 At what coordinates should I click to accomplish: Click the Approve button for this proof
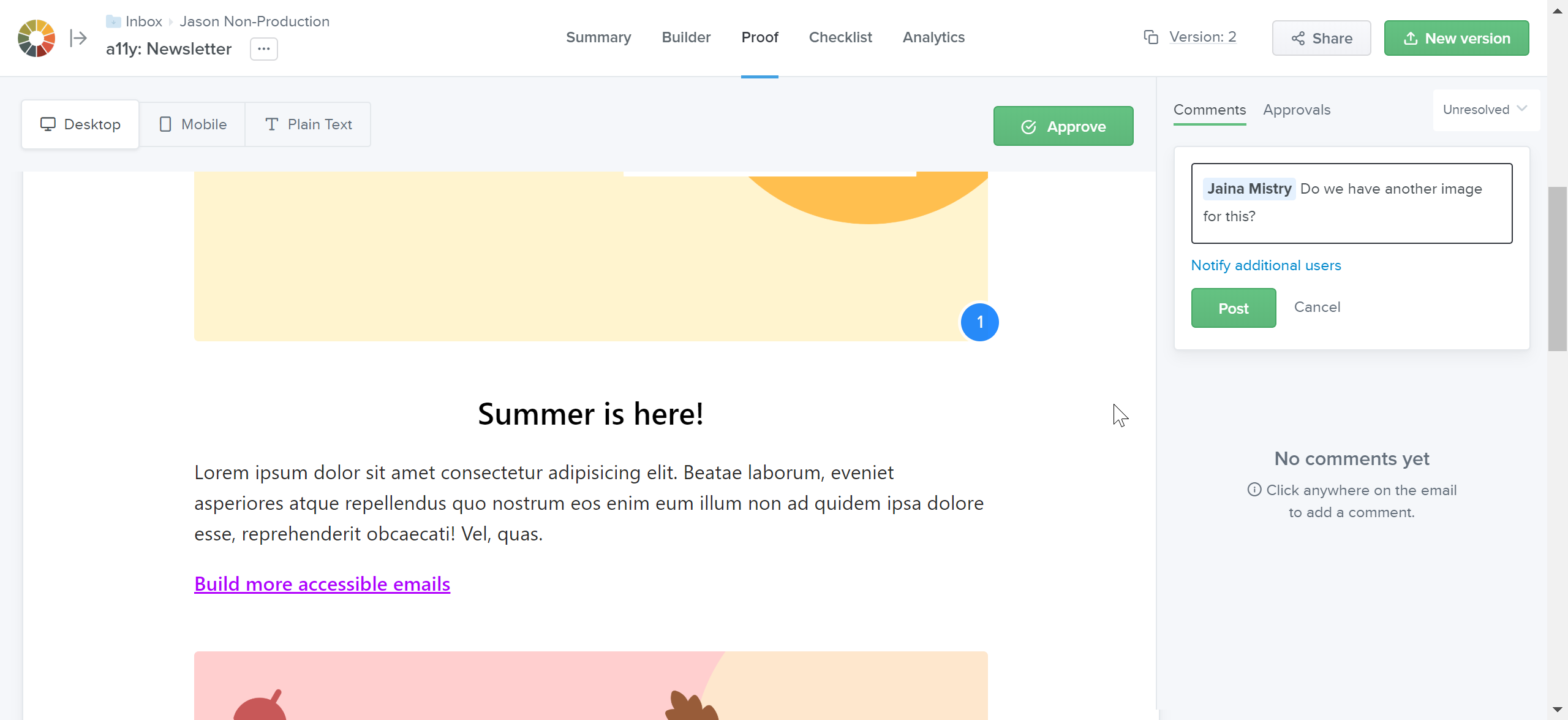tap(1063, 126)
